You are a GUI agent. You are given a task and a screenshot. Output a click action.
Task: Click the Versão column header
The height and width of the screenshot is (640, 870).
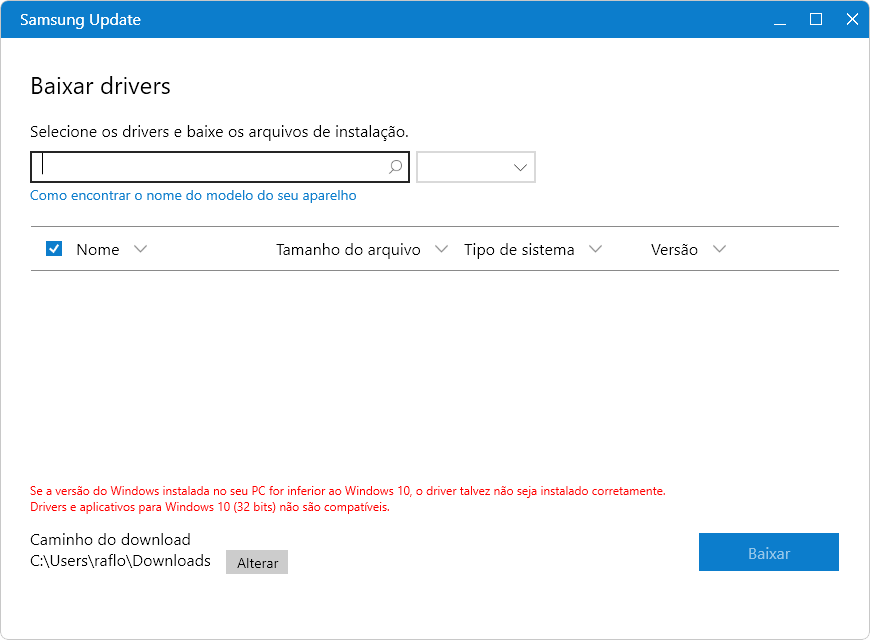[674, 250]
